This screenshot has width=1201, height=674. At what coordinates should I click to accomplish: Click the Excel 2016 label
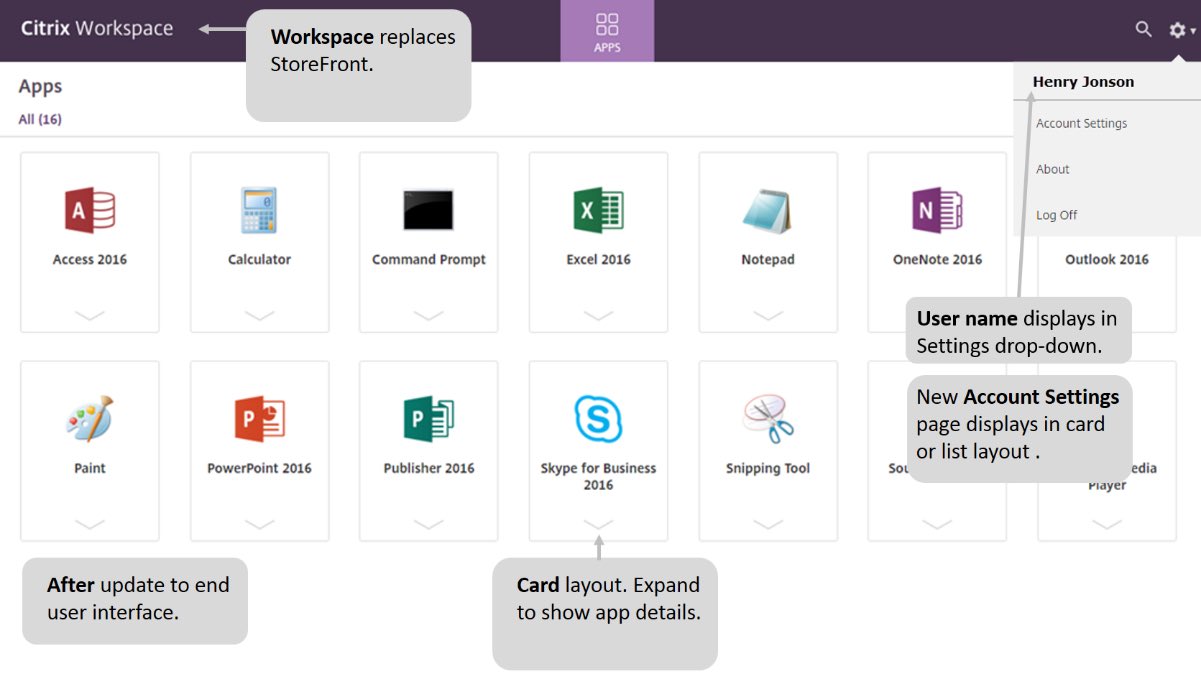598,259
